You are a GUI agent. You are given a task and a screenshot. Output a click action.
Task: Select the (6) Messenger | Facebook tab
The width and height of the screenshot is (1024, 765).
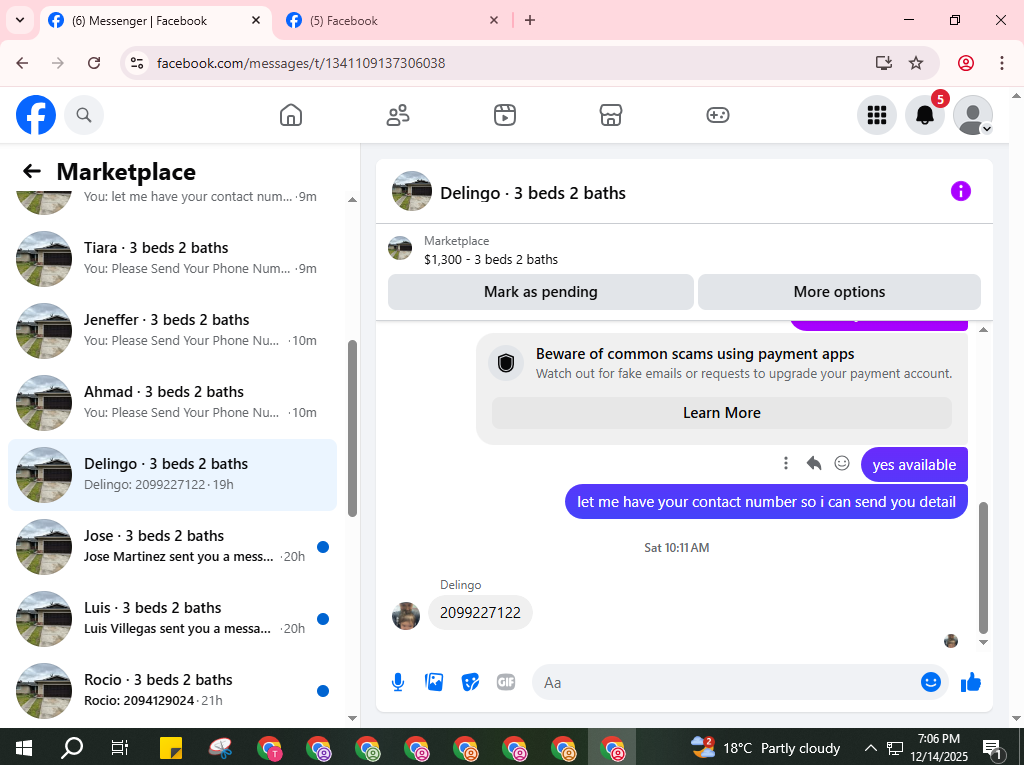pos(155,21)
